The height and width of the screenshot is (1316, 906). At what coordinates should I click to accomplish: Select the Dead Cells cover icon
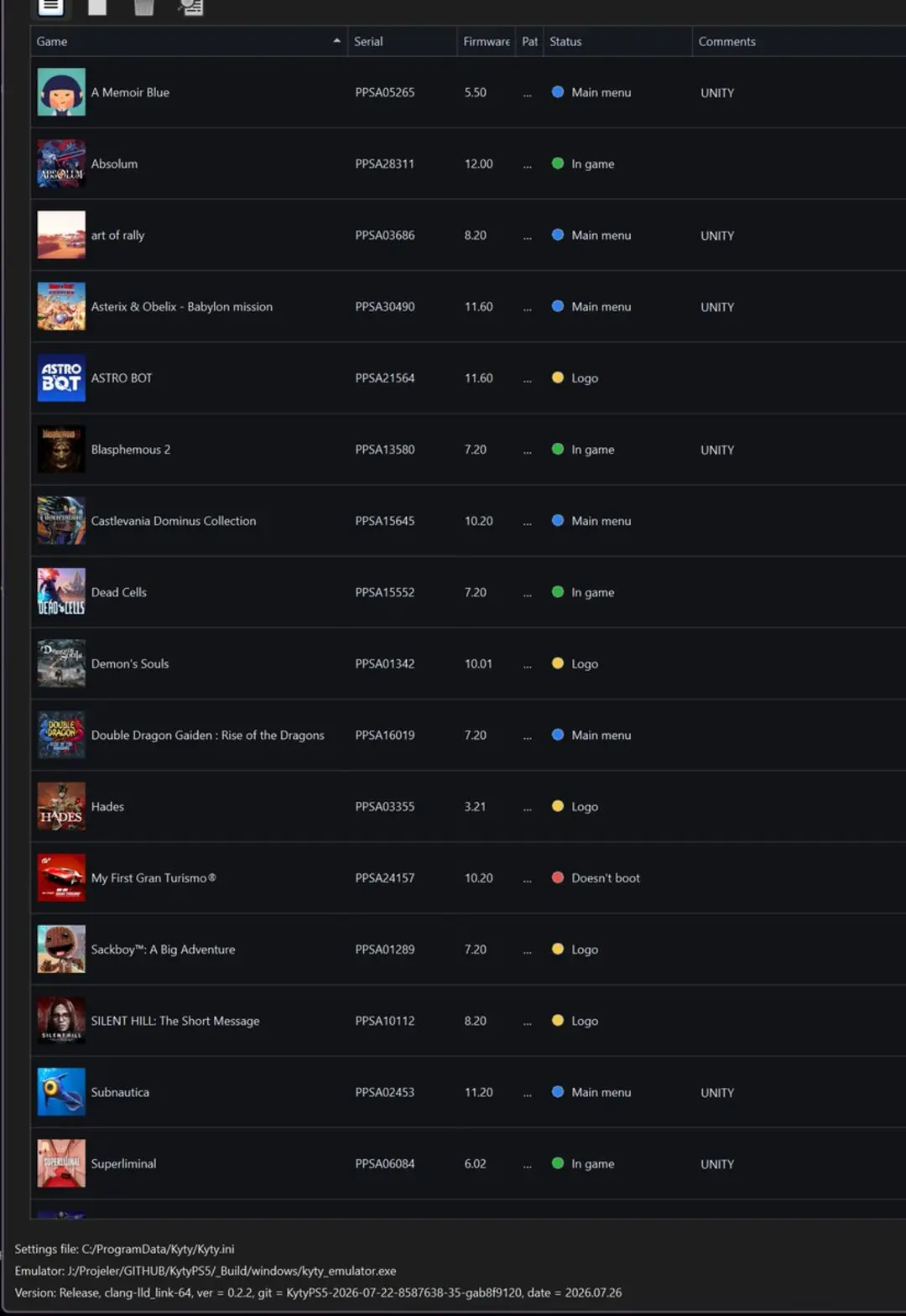pos(61,592)
